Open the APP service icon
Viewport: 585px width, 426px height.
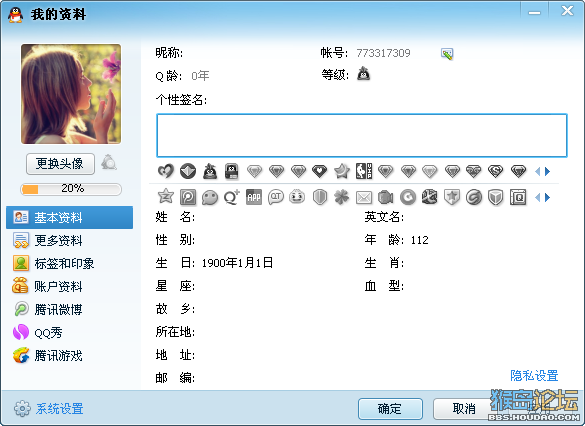pos(254,197)
